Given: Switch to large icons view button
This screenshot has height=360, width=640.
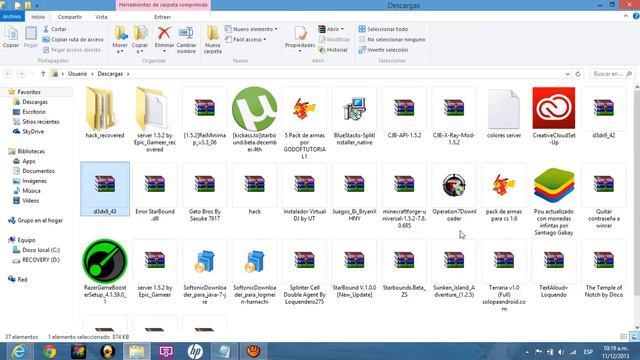Looking at the screenshot, I should pyautogui.click(x=634, y=337).
